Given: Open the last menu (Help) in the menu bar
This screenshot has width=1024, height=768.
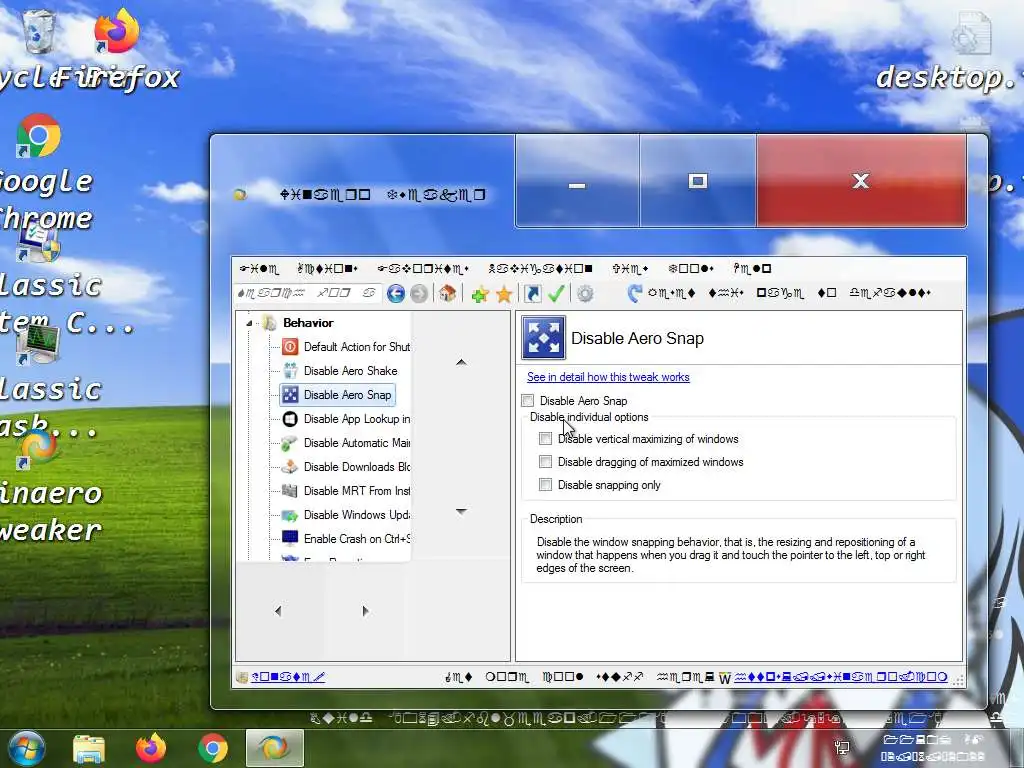Looking at the screenshot, I should [752, 268].
